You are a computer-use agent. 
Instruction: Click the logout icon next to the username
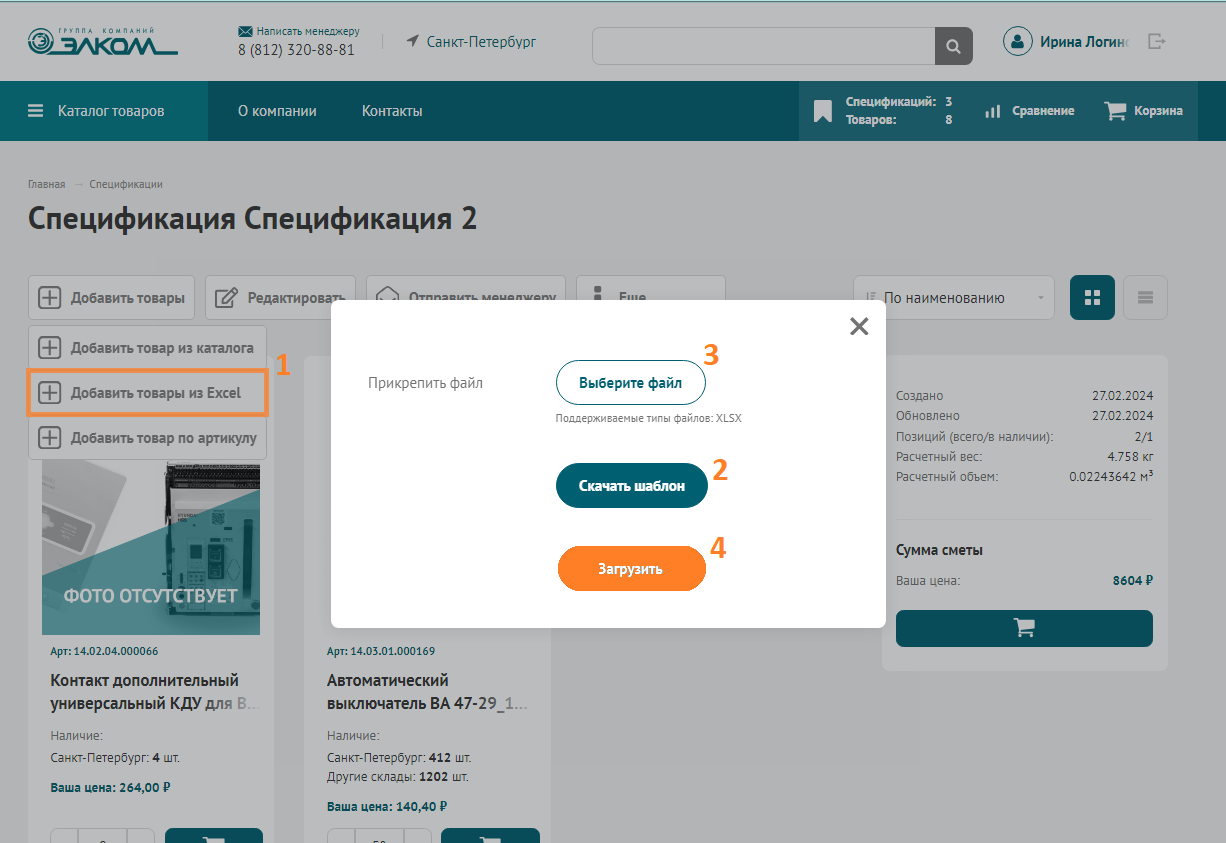[x=1157, y=42]
